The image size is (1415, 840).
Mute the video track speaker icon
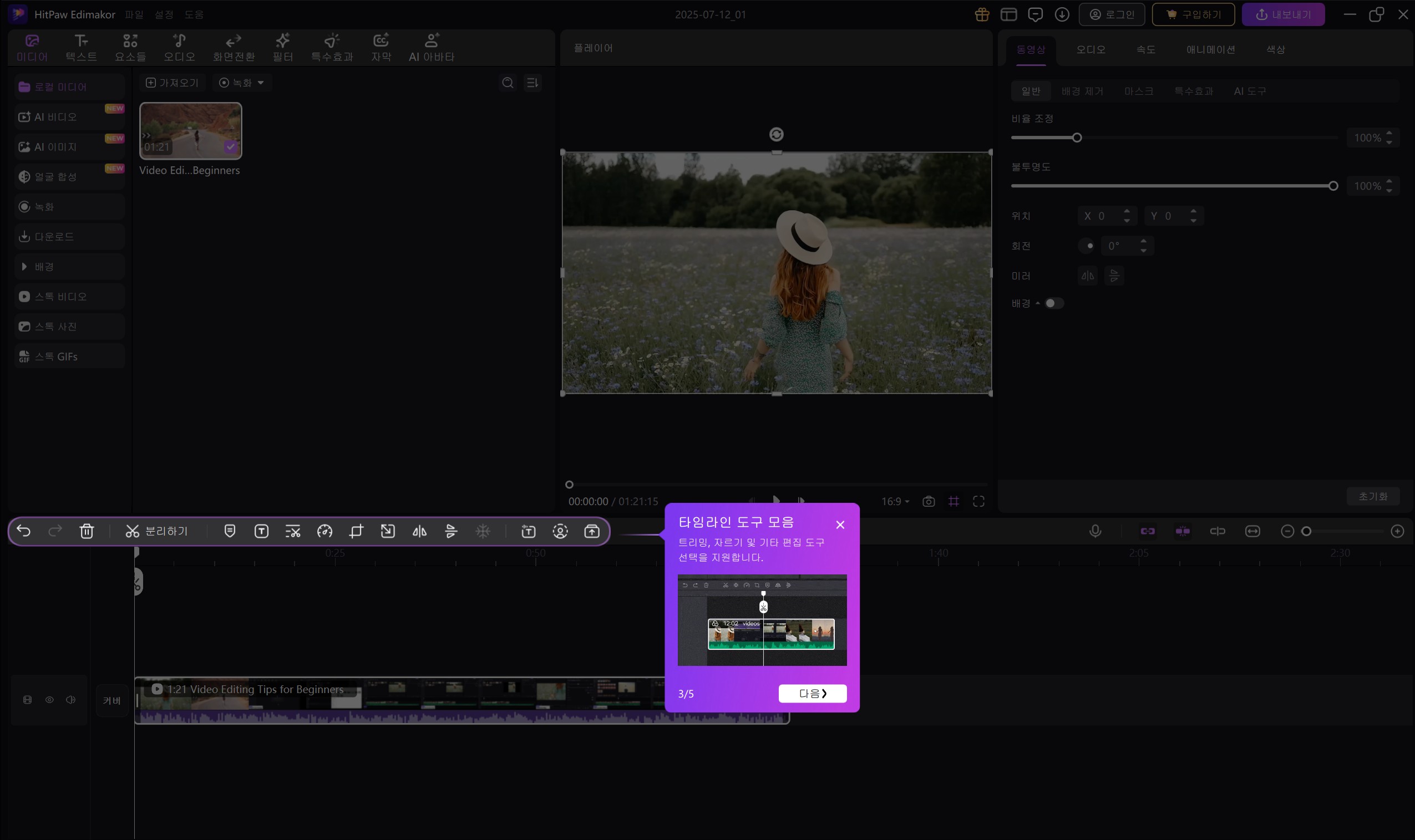click(71, 700)
